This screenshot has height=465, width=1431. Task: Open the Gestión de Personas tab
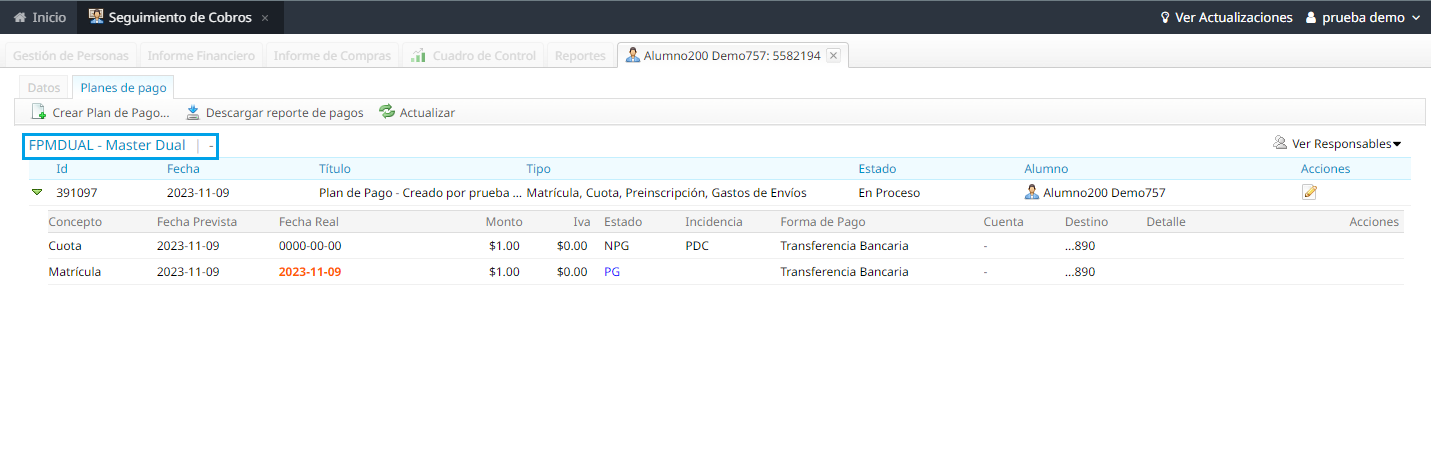70,56
